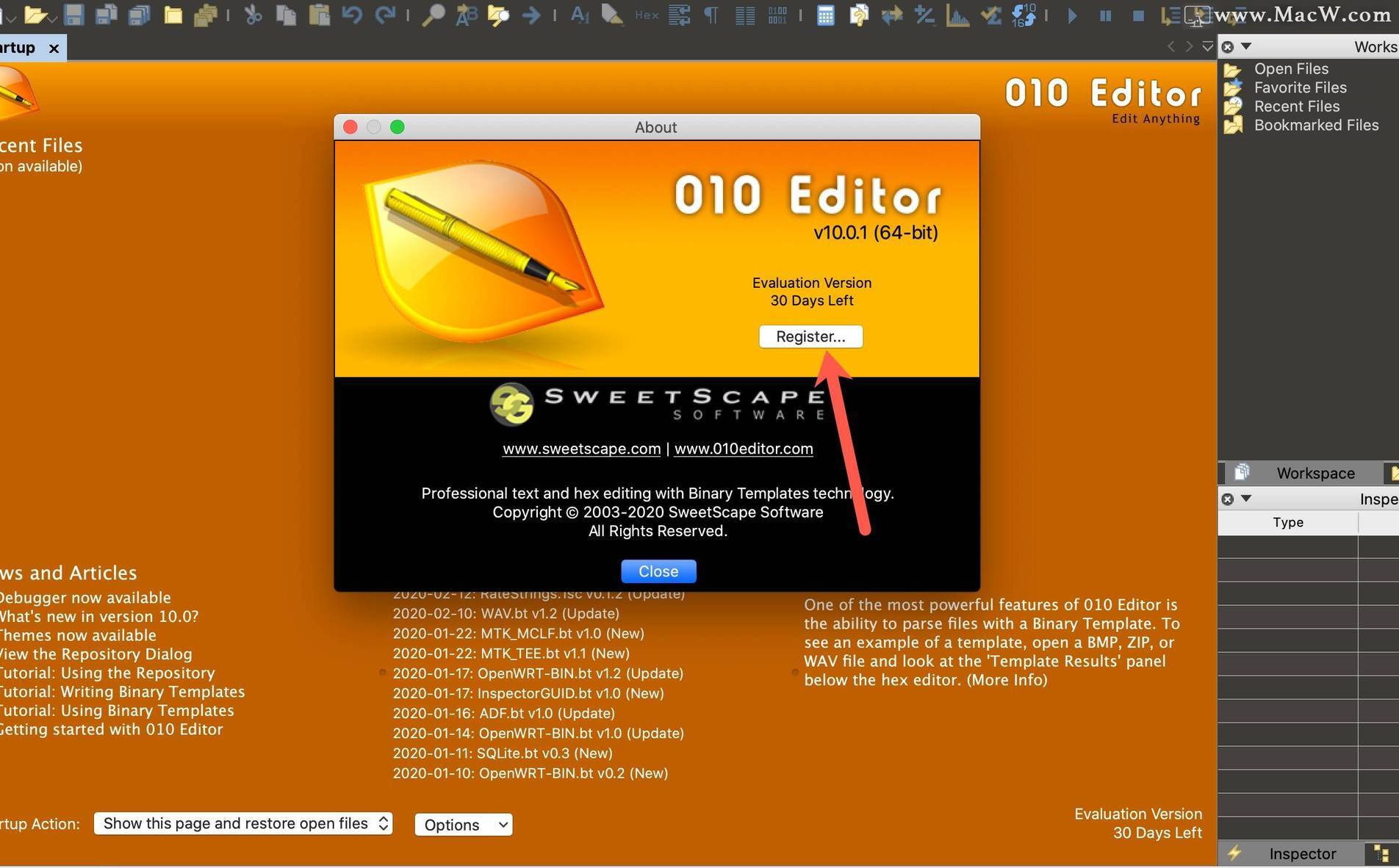Click the (More Info) link about Binary Templates
The height and width of the screenshot is (868, 1399).
tap(1007, 680)
